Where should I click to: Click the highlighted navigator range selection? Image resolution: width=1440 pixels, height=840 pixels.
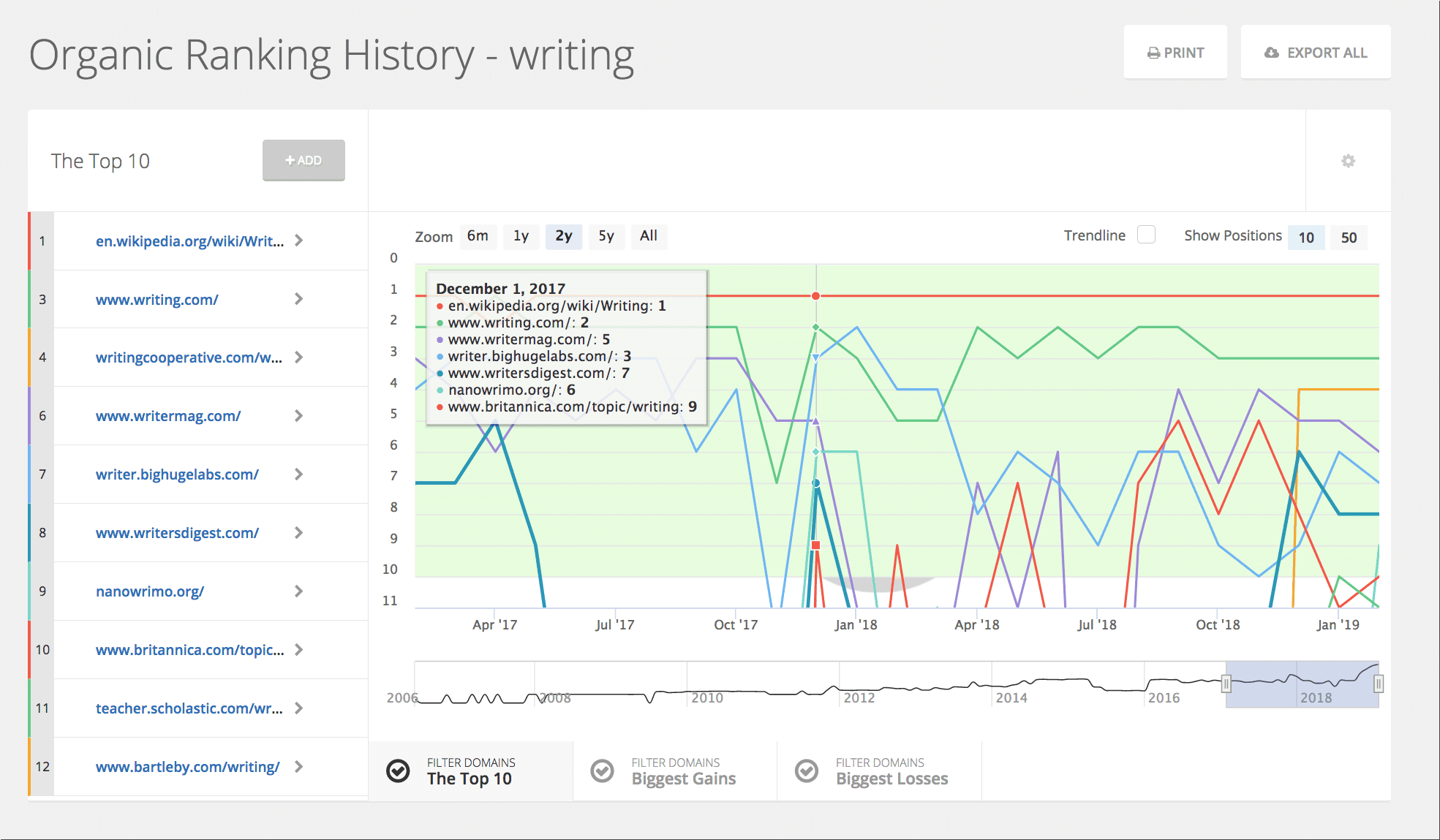coord(1303,684)
